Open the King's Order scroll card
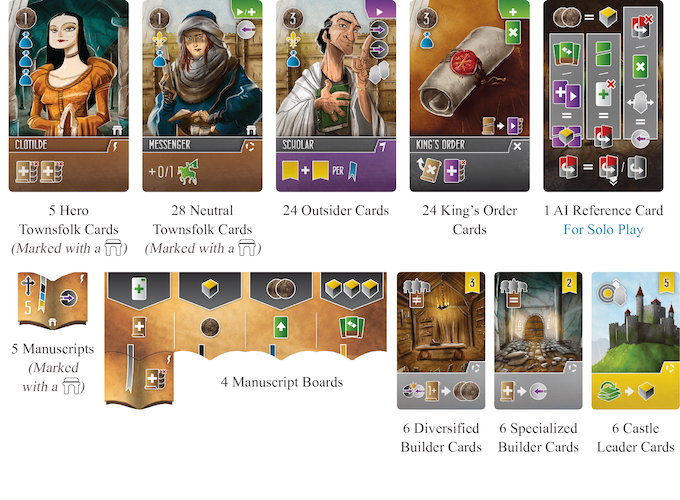Screen dimensions: 680x500 click(469, 95)
